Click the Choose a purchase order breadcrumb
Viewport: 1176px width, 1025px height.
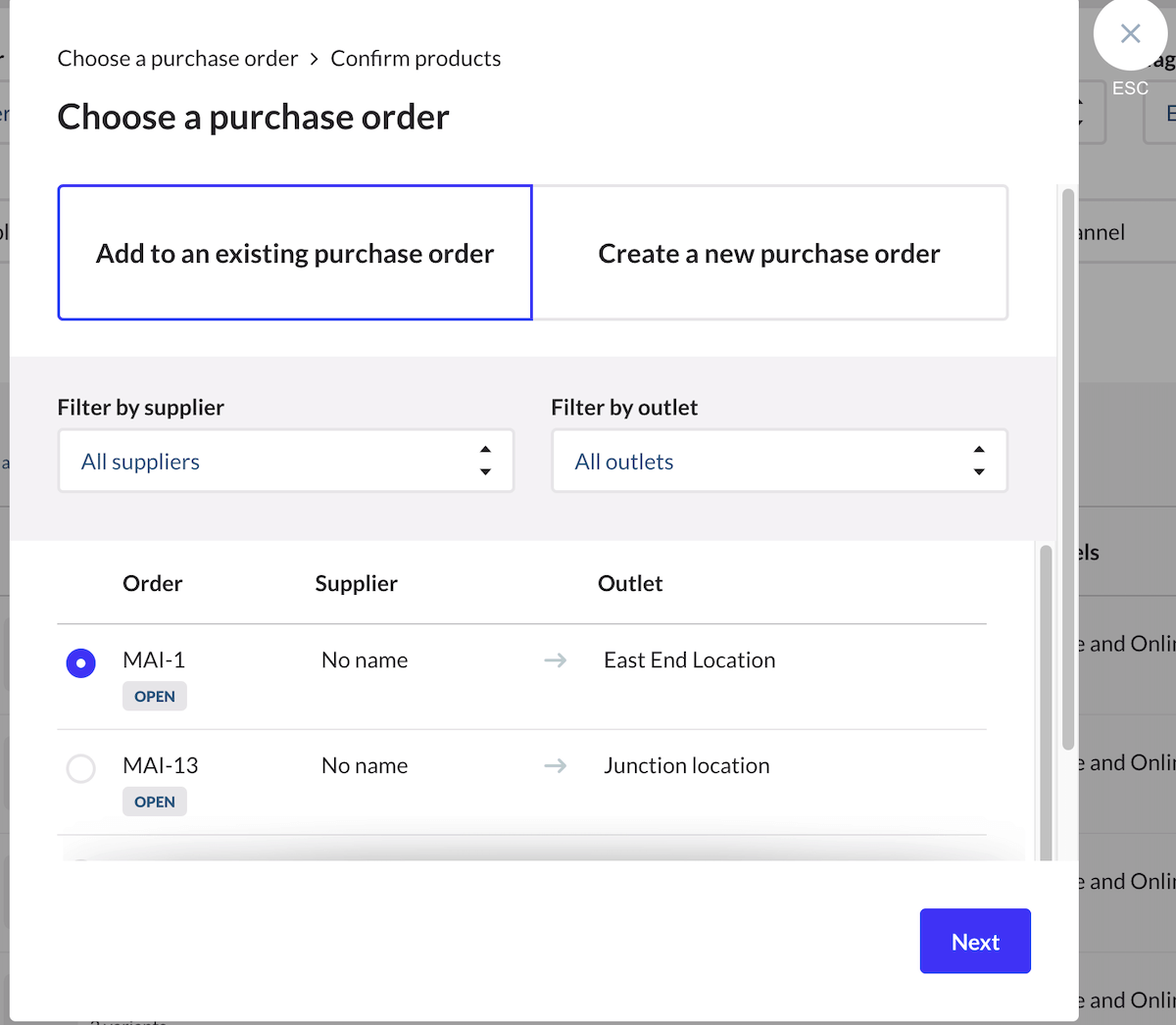[177, 59]
